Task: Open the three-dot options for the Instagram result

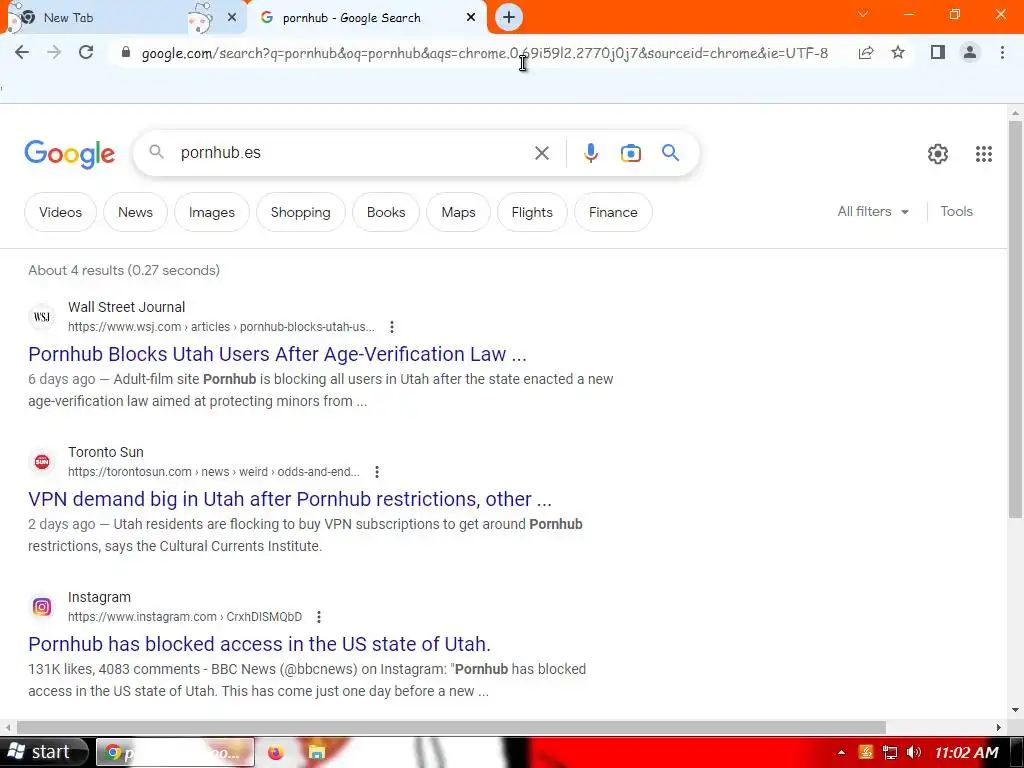Action: click(x=319, y=616)
